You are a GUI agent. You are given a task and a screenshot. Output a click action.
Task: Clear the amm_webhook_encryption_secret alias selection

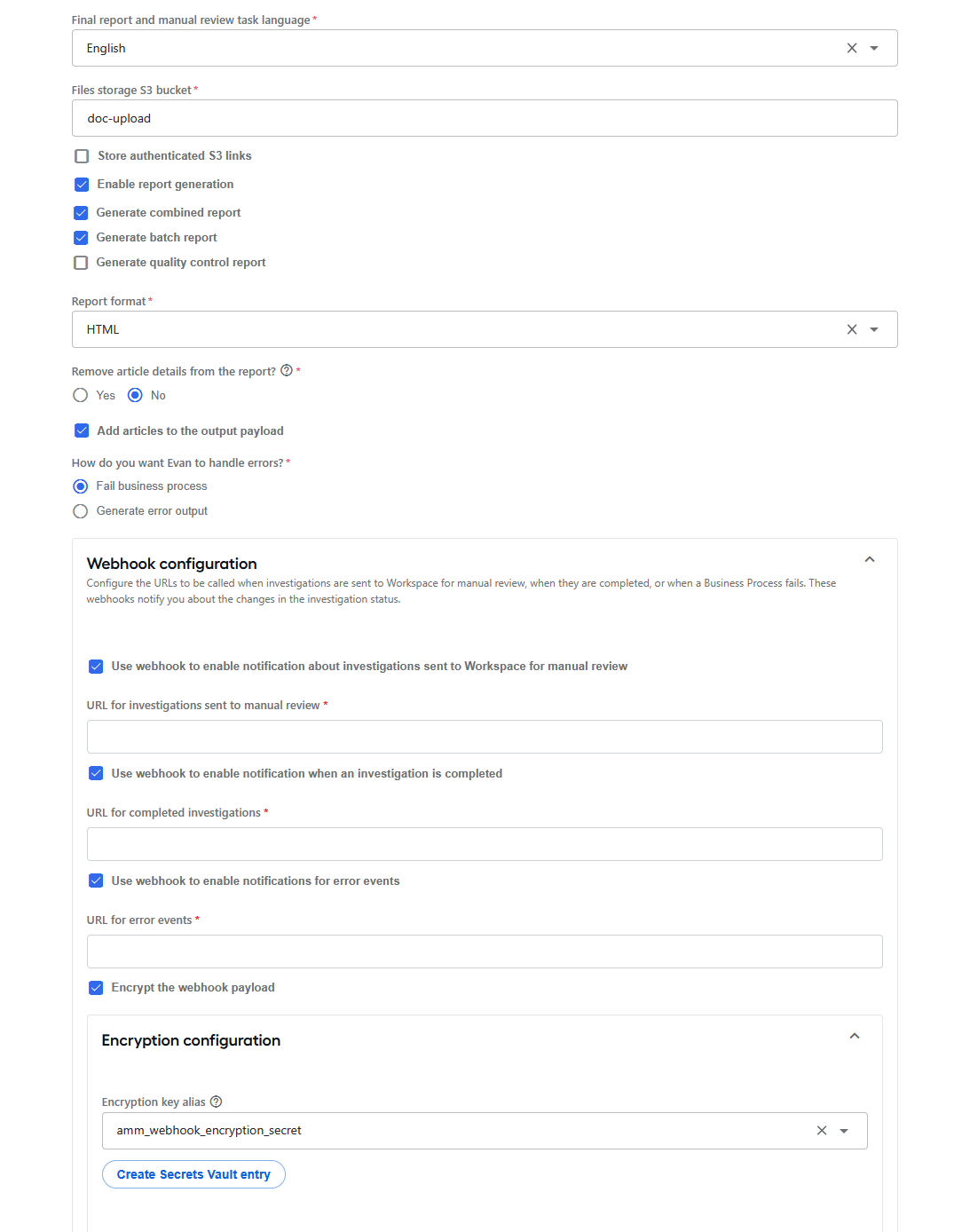pos(822,1131)
